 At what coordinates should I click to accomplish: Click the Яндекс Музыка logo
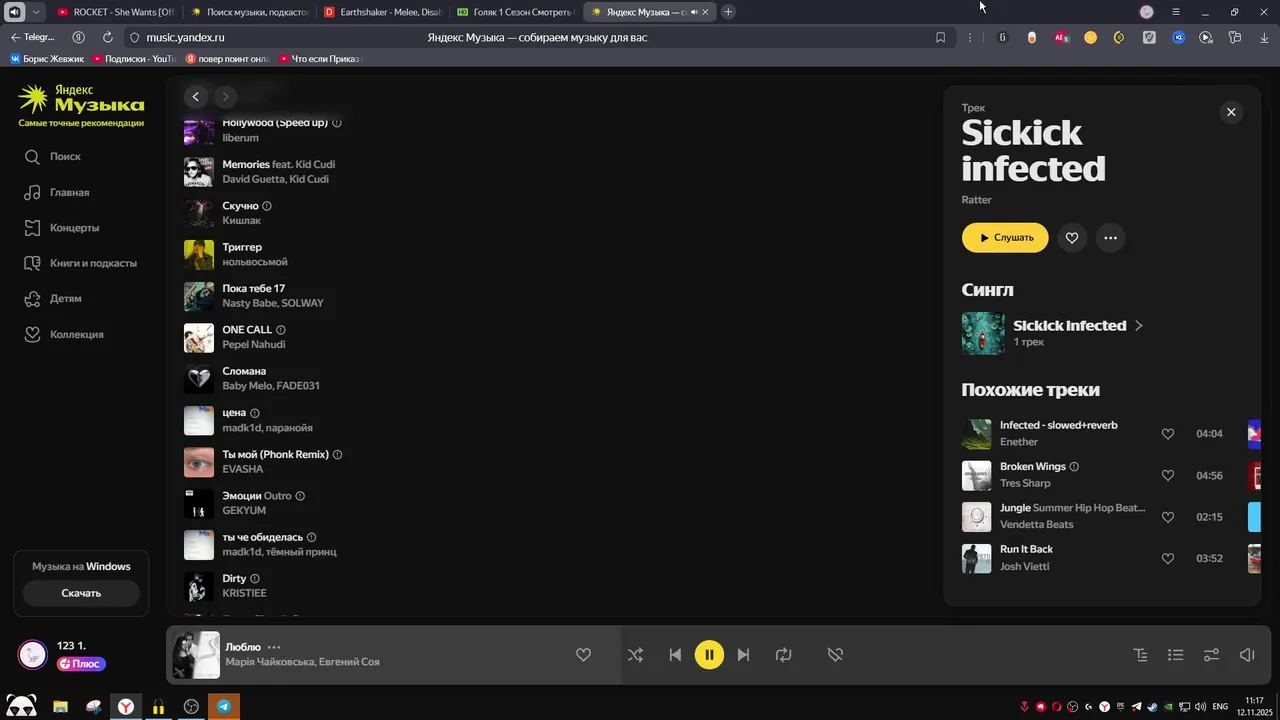click(81, 99)
